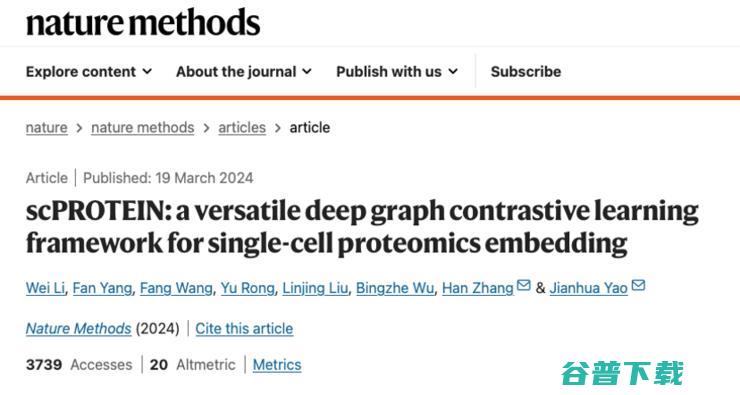Expand the Publish with us menu
Screen dimensions: 740x395
[397, 72]
